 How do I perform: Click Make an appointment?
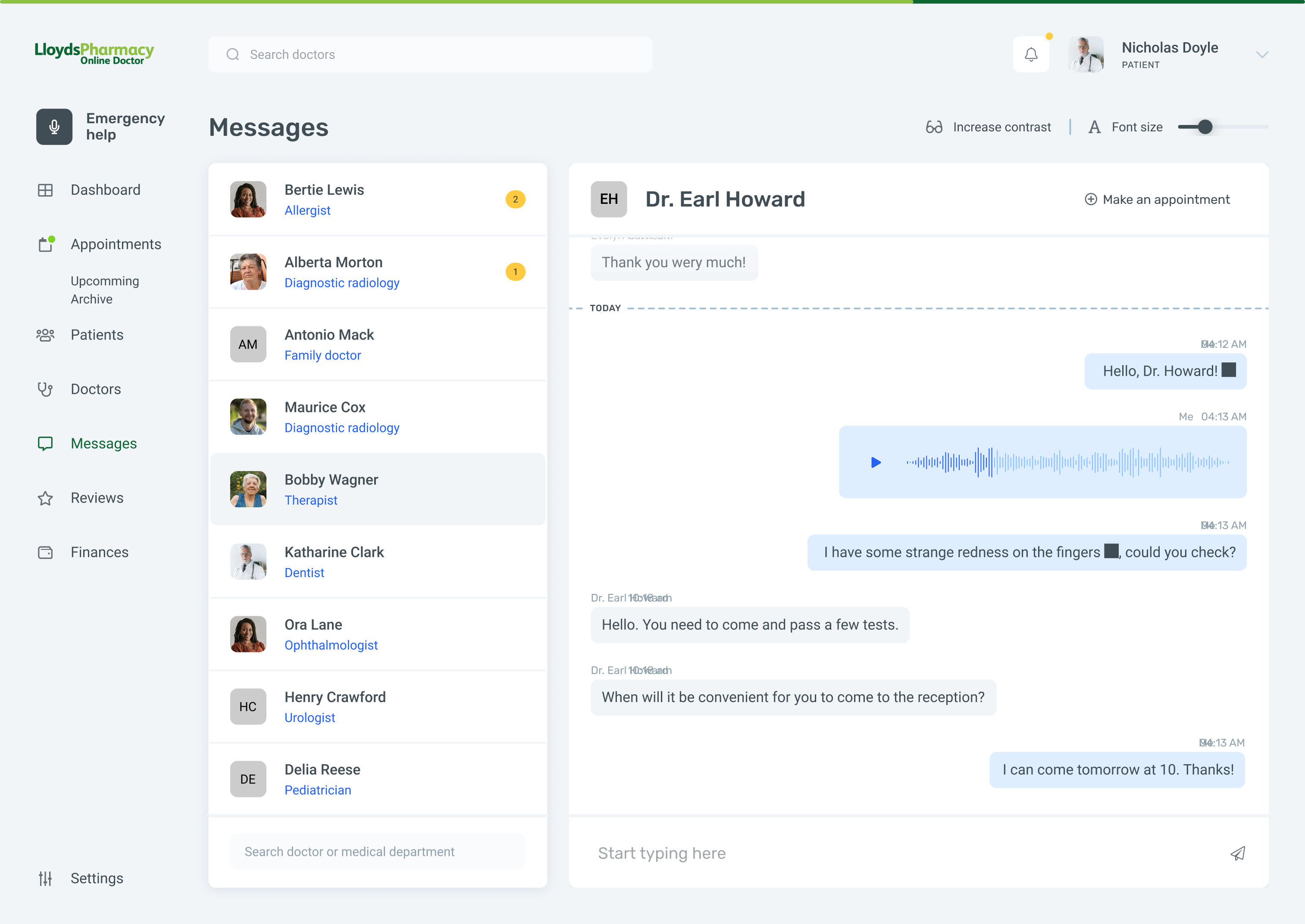coord(1157,200)
